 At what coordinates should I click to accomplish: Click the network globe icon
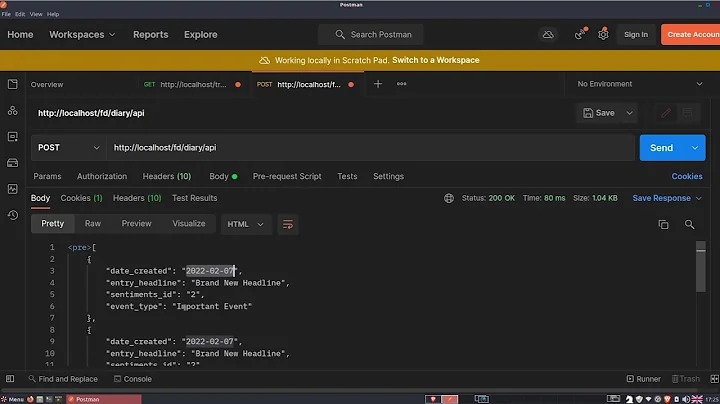pyautogui.click(x=449, y=198)
